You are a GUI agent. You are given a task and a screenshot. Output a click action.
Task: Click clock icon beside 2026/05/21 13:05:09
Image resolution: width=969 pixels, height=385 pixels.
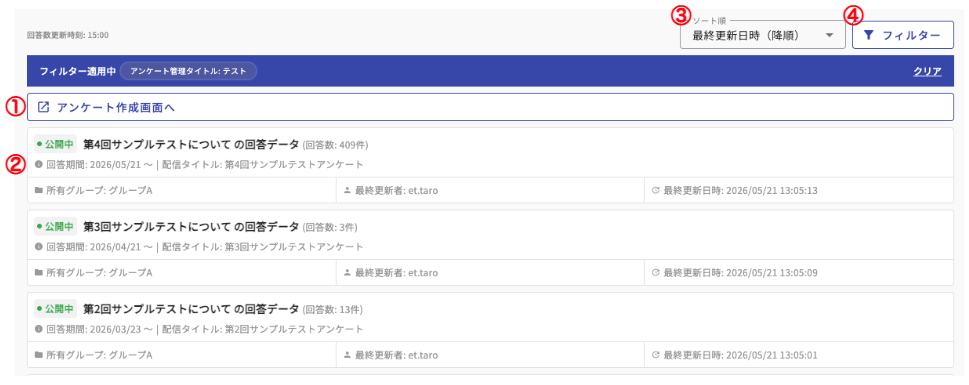656,273
